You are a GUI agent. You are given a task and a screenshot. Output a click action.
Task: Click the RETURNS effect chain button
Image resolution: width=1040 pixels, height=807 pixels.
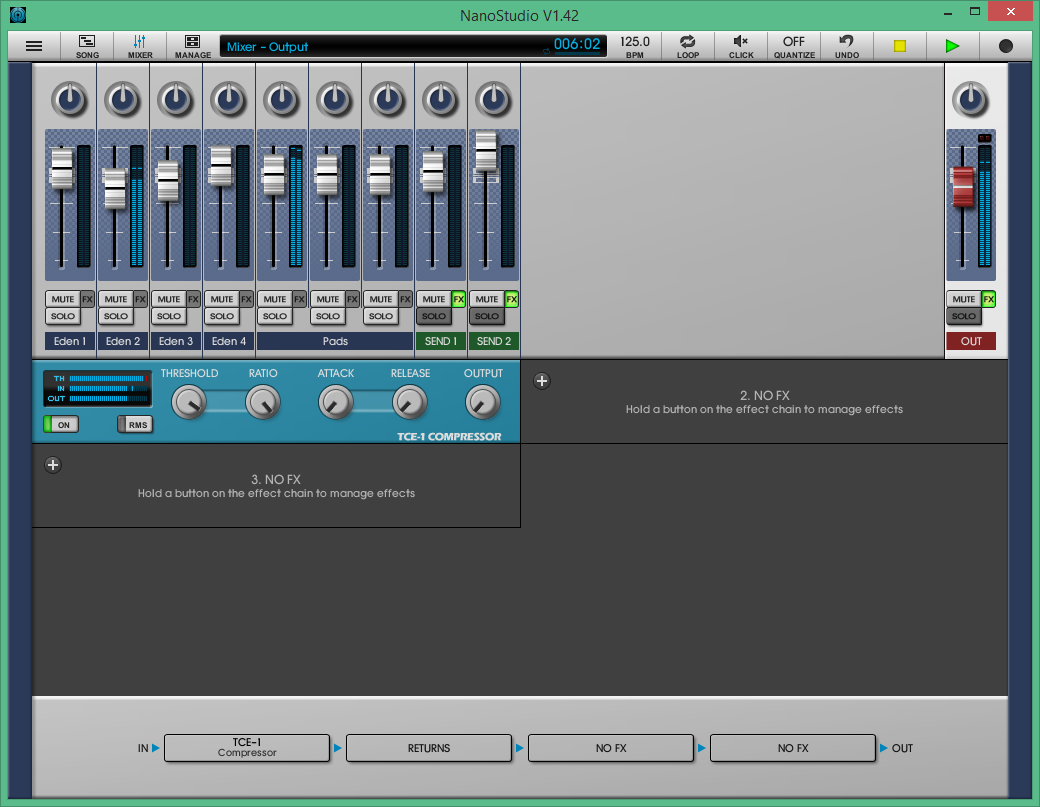coord(429,748)
